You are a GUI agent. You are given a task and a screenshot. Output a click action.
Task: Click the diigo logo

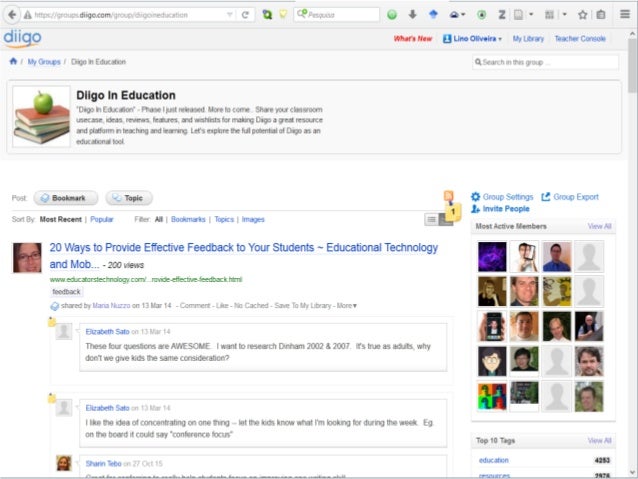click(x=22, y=38)
